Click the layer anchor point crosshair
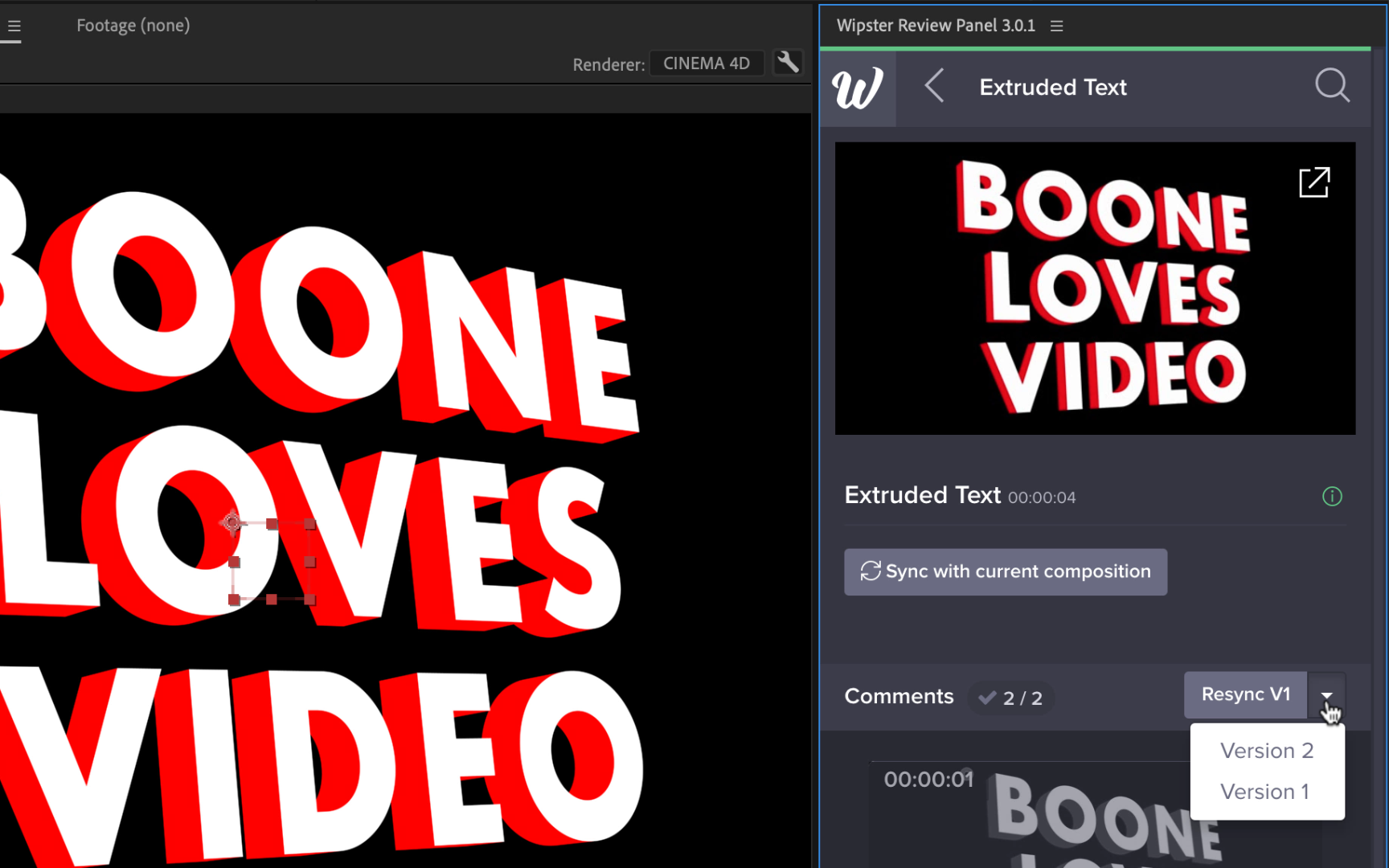The image size is (1389, 868). click(x=231, y=523)
